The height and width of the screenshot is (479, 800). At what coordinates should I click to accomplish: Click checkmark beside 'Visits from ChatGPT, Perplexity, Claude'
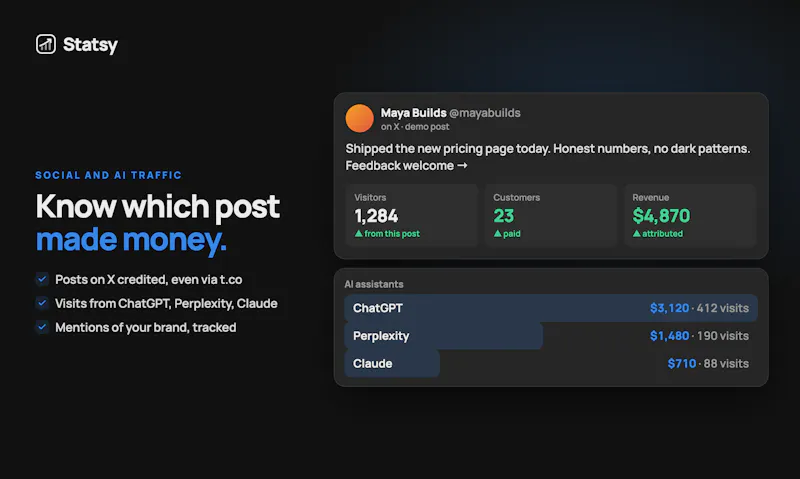coord(42,303)
